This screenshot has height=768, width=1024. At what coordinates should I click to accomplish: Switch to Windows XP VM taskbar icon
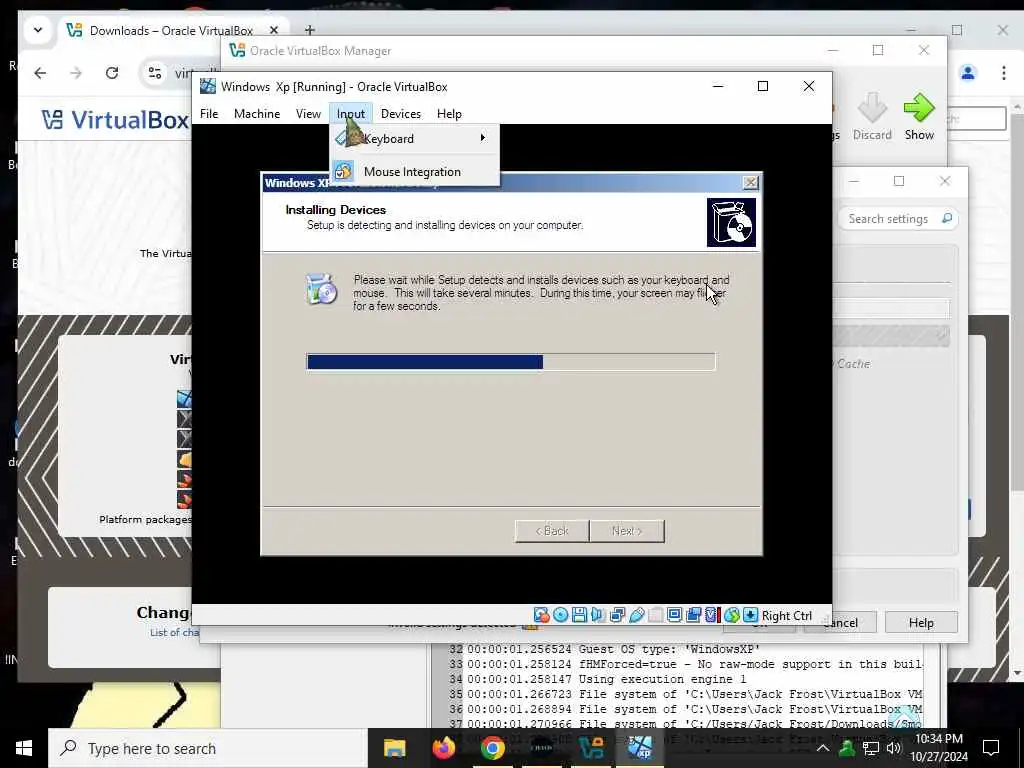pyautogui.click(x=640, y=748)
